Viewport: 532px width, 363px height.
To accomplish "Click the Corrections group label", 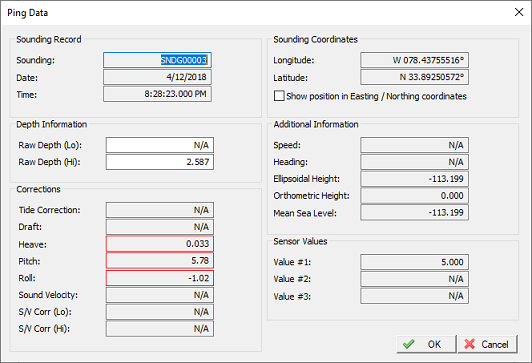I will (x=38, y=189).
